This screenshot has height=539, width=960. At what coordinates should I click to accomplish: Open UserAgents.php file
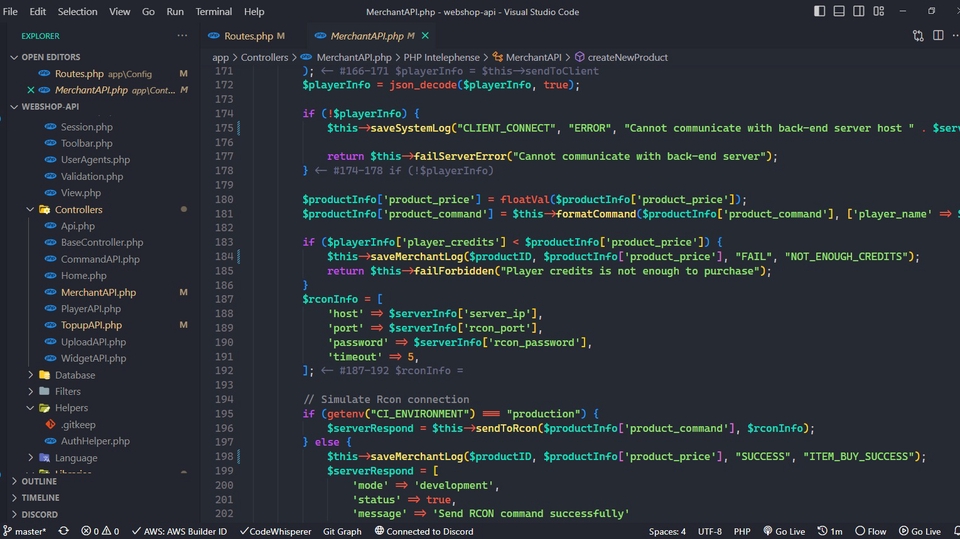[x=95, y=160]
